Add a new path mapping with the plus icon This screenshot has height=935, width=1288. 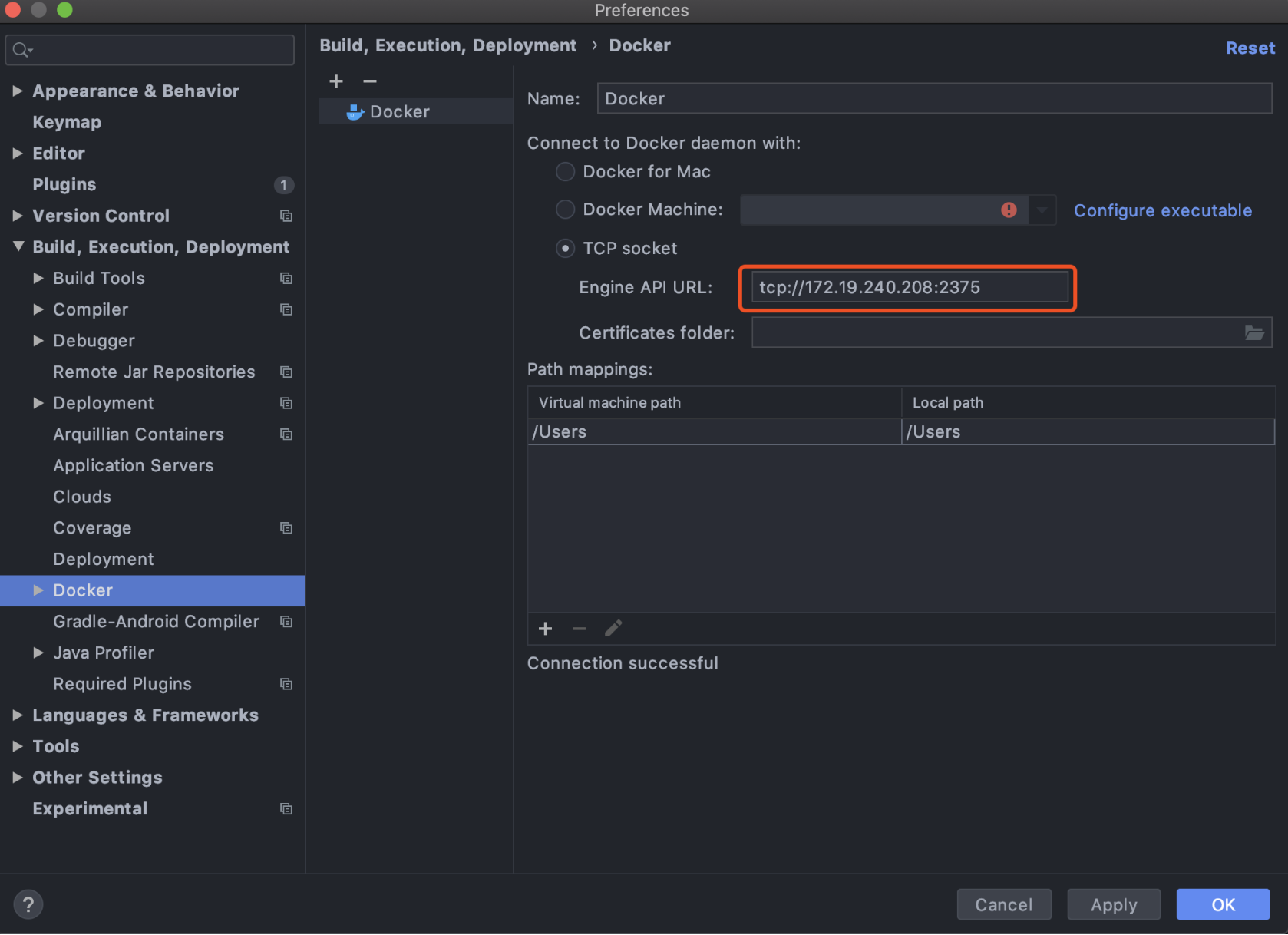pyautogui.click(x=545, y=629)
